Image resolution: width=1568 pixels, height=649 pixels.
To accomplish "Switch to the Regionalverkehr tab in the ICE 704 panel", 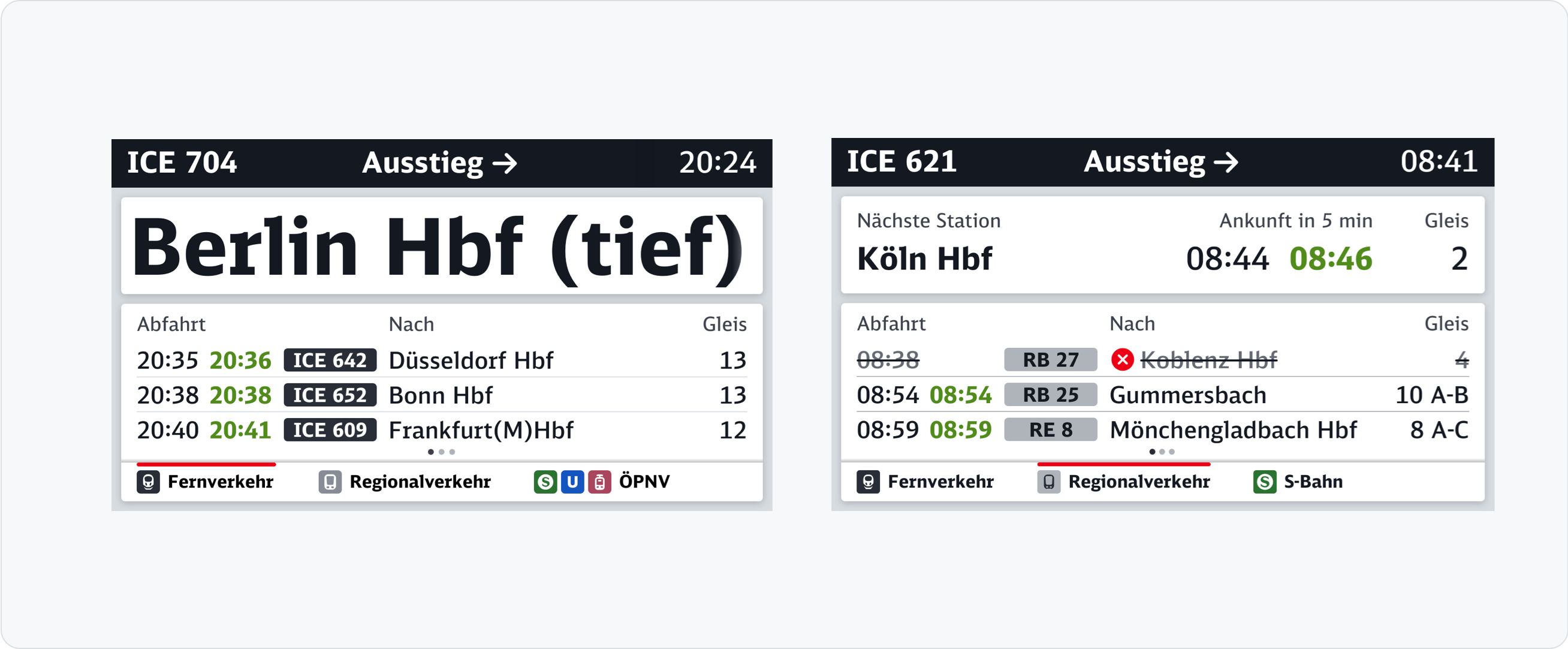I will [420, 482].
